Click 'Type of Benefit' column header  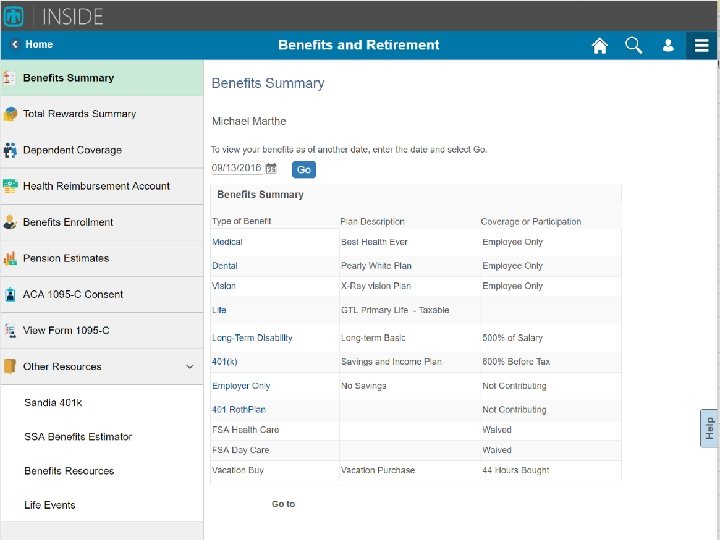point(242,221)
